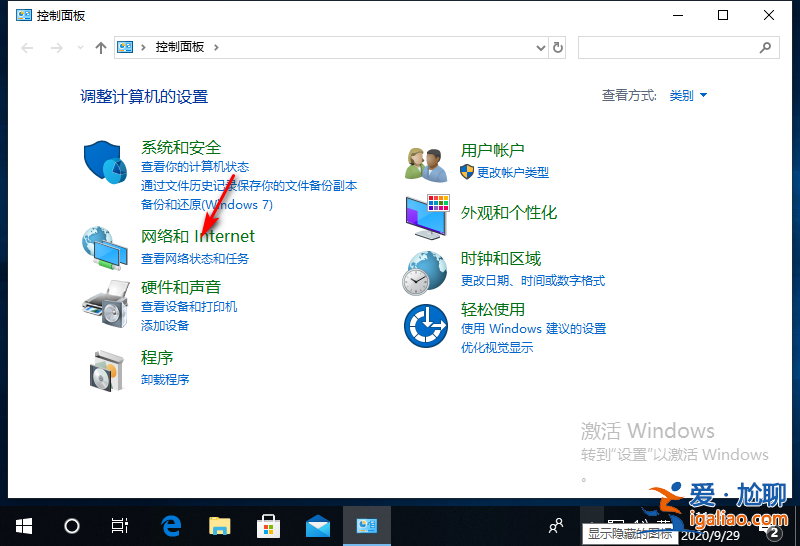Click the forward navigation arrow
The height and width of the screenshot is (546, 800).
(x=57, y=48)
